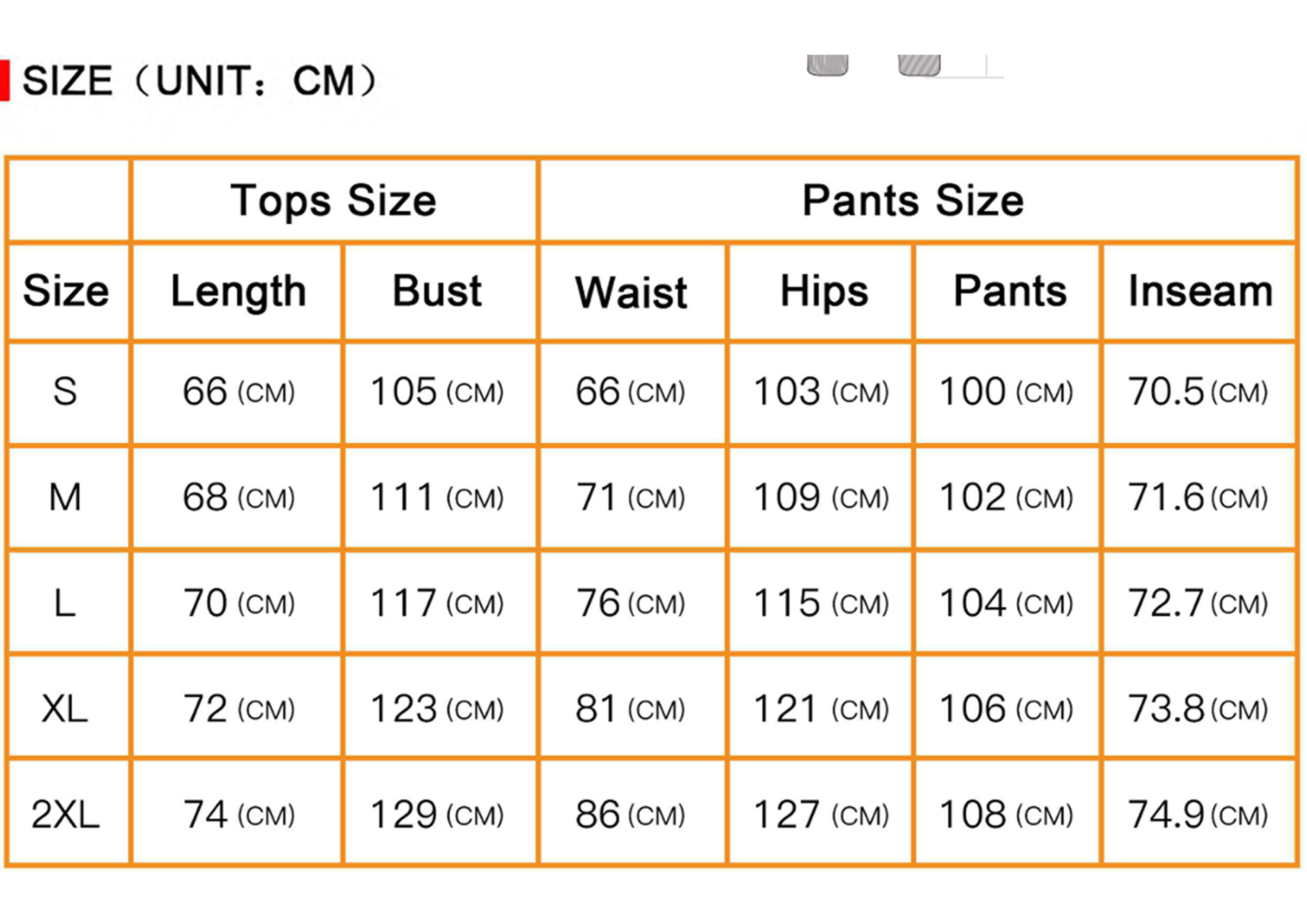Screen dimensions: 1307x924
Task: Click the M size row label
Action: click(x=66, y=498)
